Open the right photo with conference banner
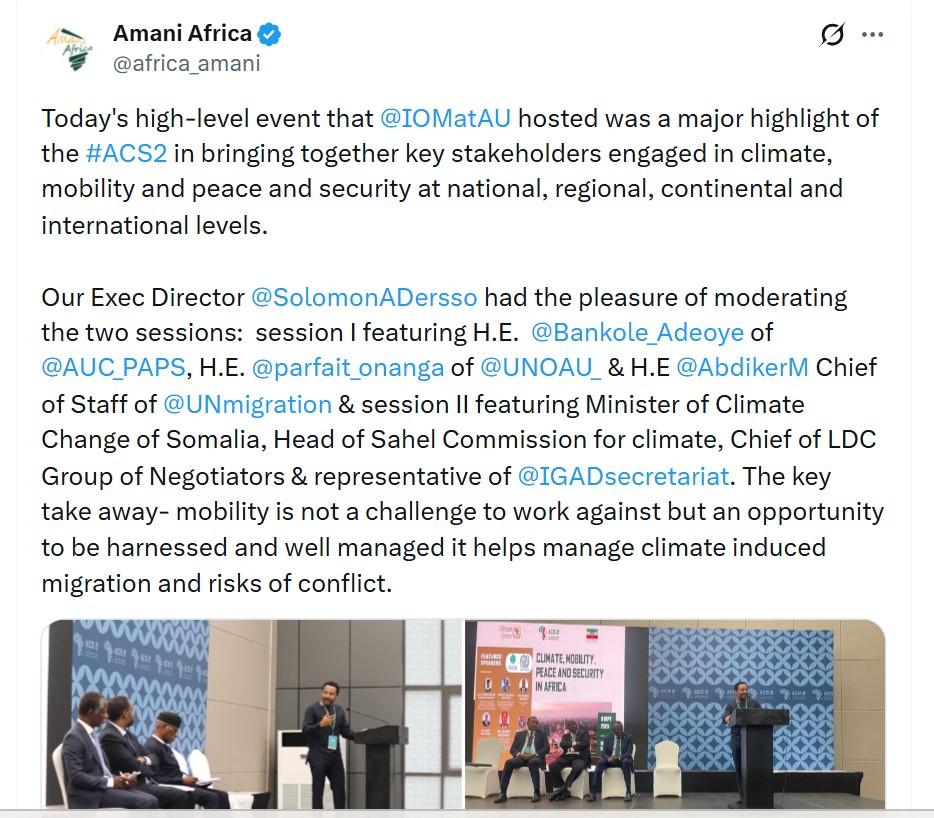The height and width of the screenshot is (818, 934). coord(675,714)
